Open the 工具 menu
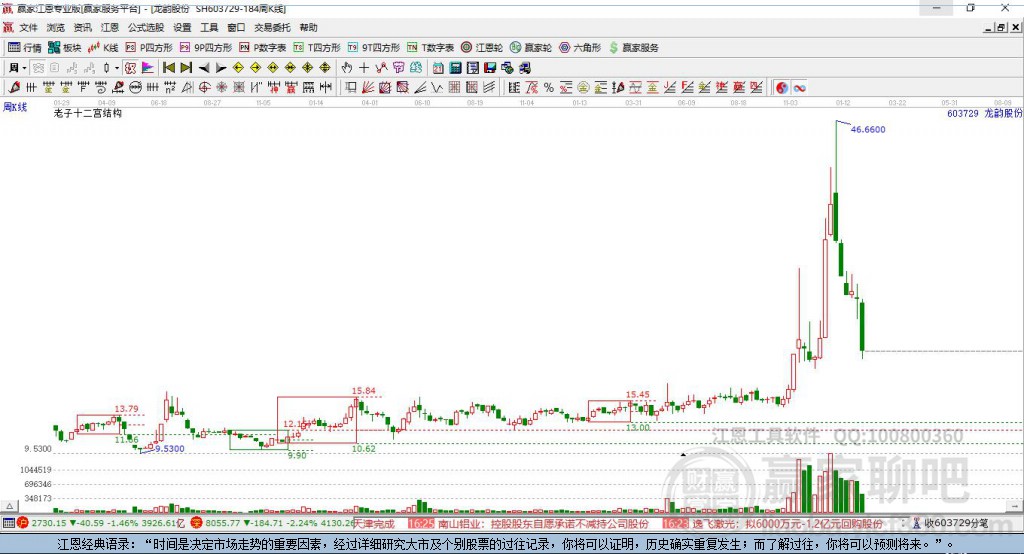1024x554 pixels. click(x=209, y=27)
